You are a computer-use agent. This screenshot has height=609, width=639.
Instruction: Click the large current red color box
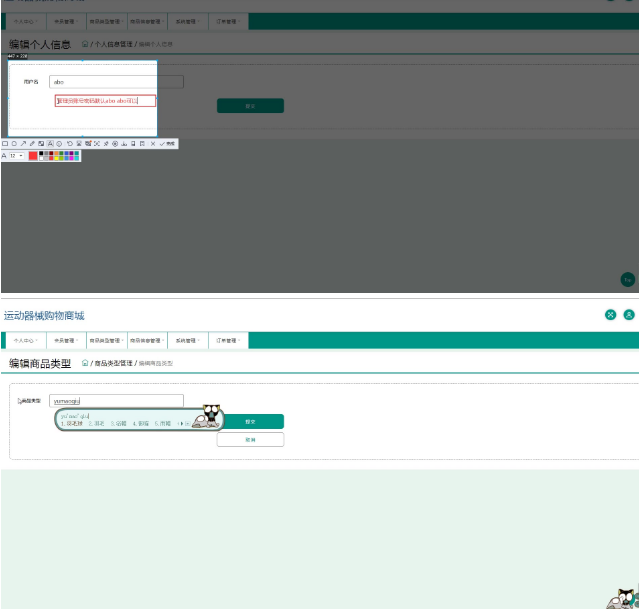pyautogui.click(x=33, y=156)
